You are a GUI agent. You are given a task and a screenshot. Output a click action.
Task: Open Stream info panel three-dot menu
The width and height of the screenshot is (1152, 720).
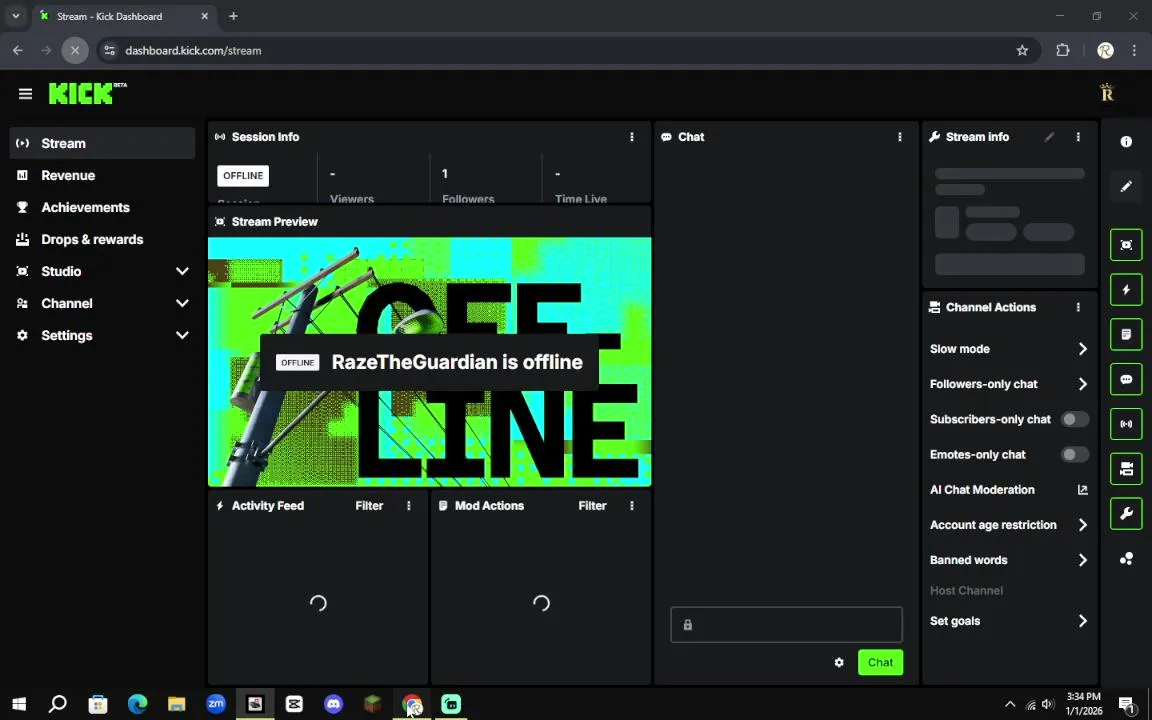point(1079,137)
